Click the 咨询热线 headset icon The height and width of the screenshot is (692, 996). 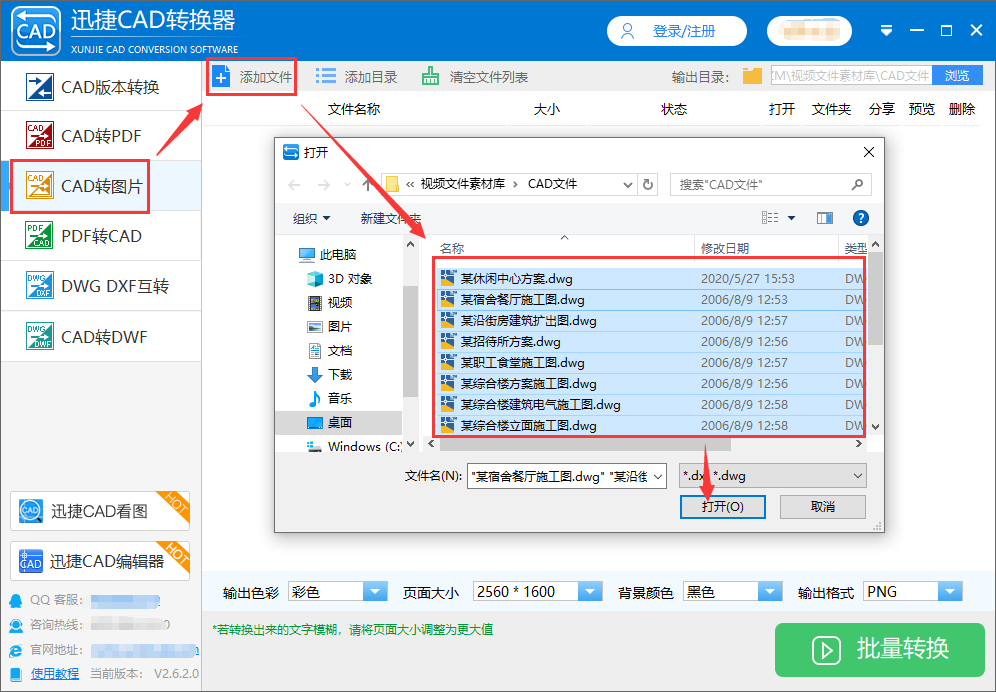click(x=16, y=625)
